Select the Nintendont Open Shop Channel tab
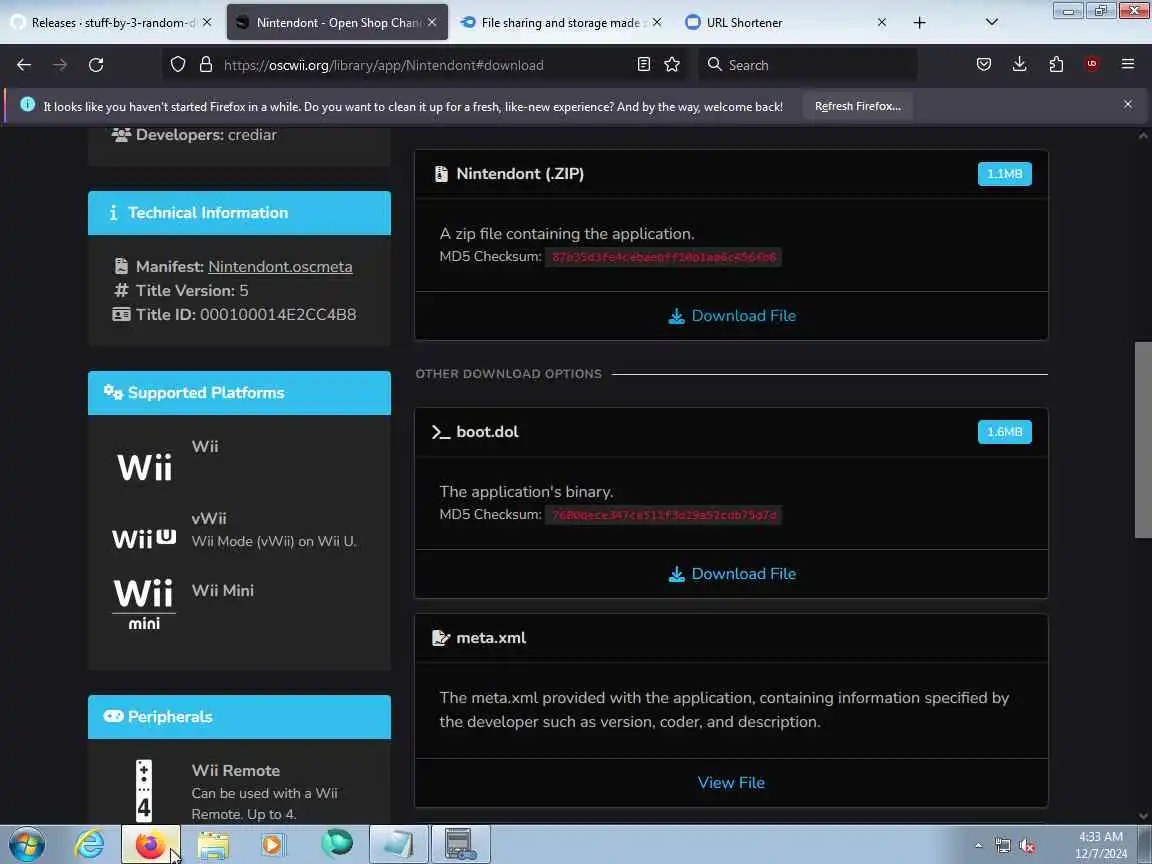1152x864 pixels. [x=336, y=23]
